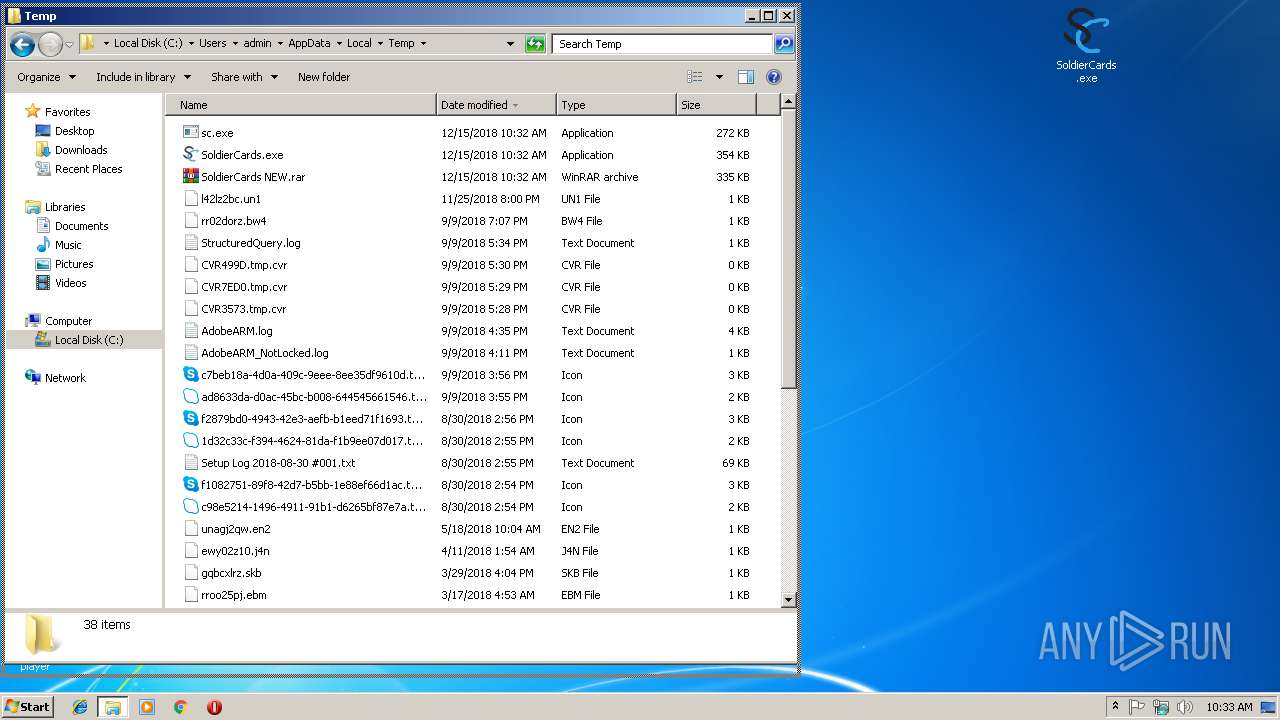Click the vertical scrollbar thumb

click(788, 248)
